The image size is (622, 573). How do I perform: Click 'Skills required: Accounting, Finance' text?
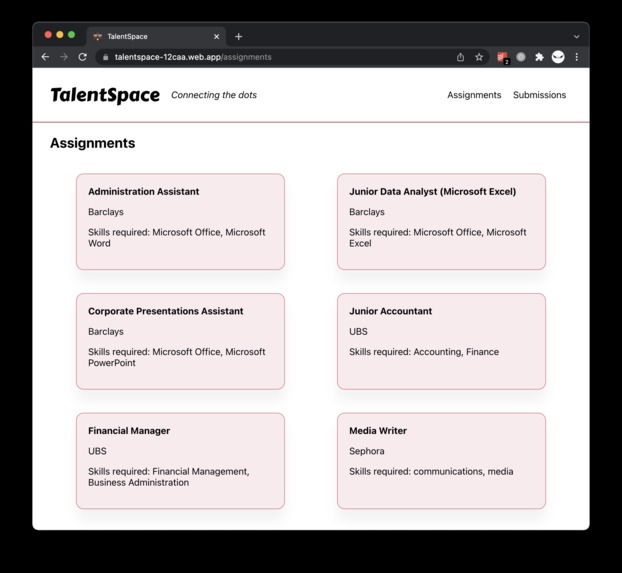[424, 352]
